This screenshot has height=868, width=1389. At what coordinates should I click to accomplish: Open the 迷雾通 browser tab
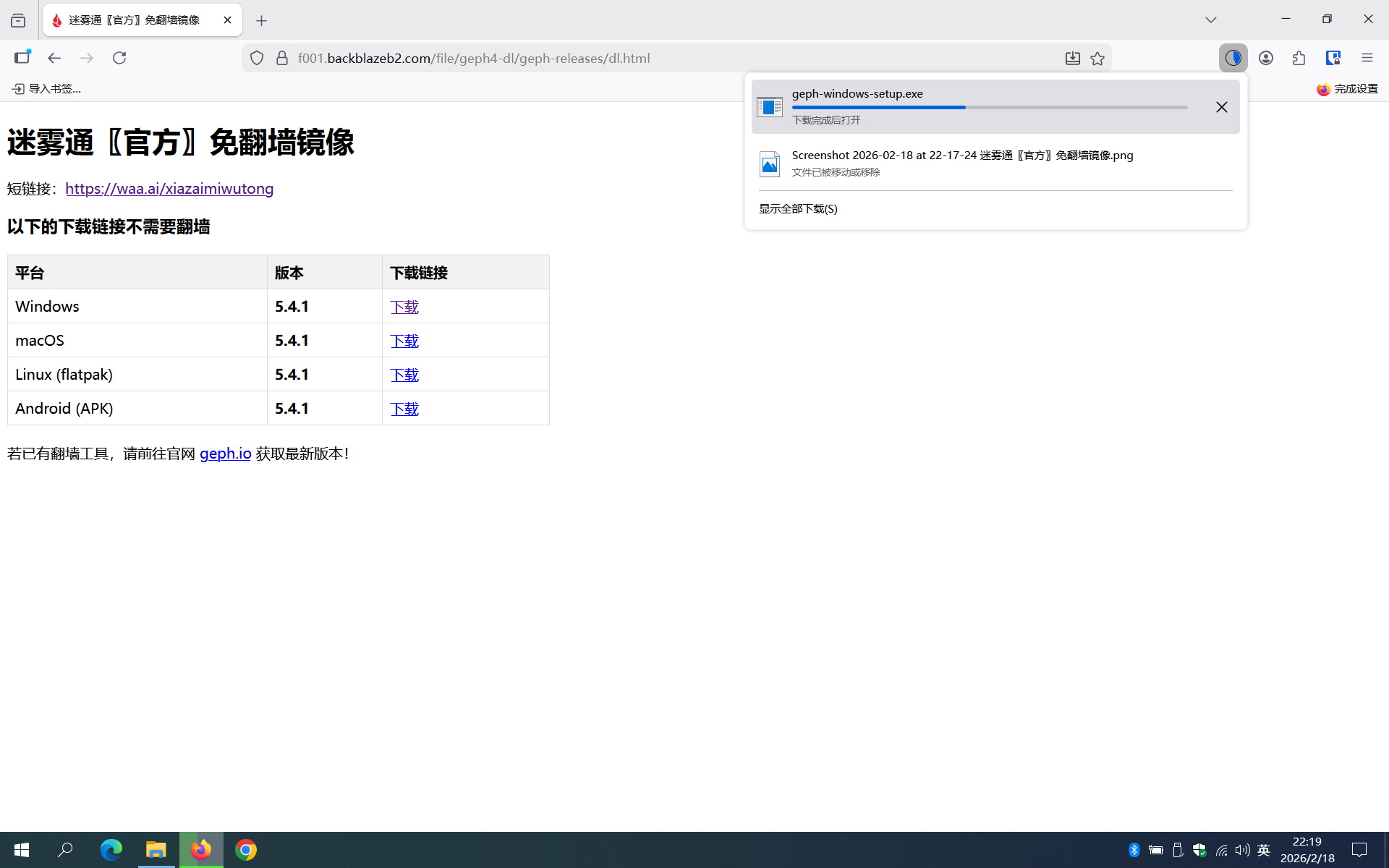[134, 20]
